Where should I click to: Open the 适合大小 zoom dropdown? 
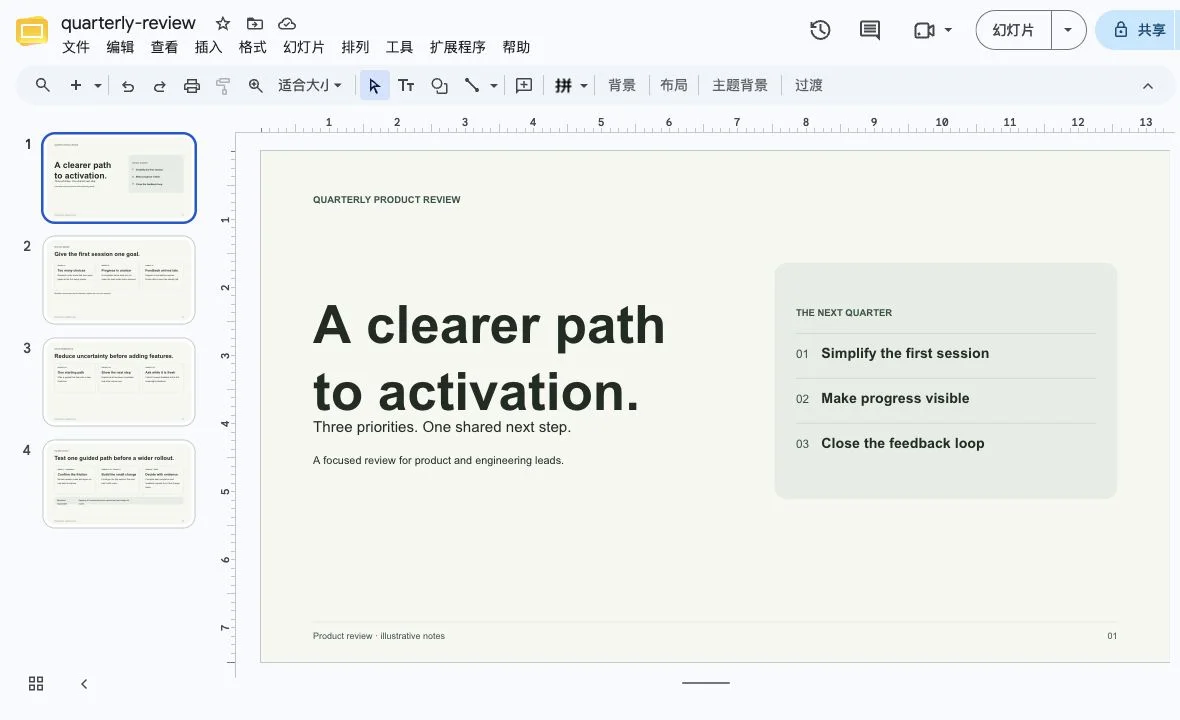[x=310, y=86]
